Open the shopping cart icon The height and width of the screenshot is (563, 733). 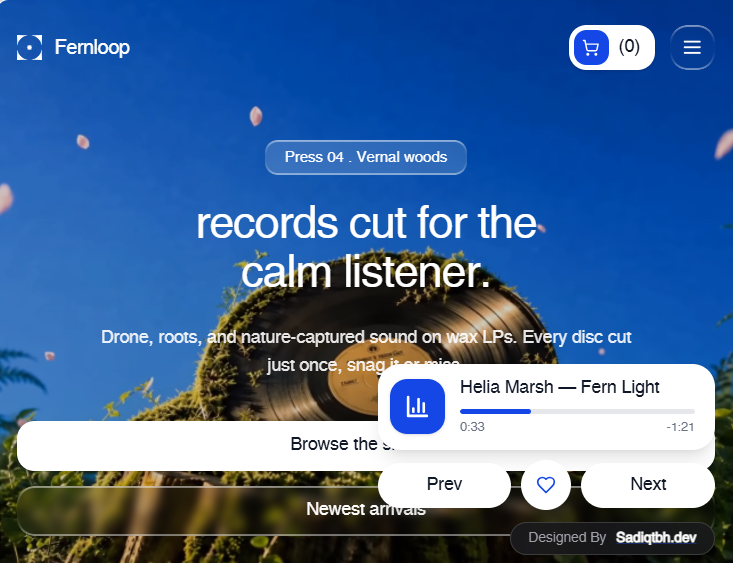tap(591, 47)
